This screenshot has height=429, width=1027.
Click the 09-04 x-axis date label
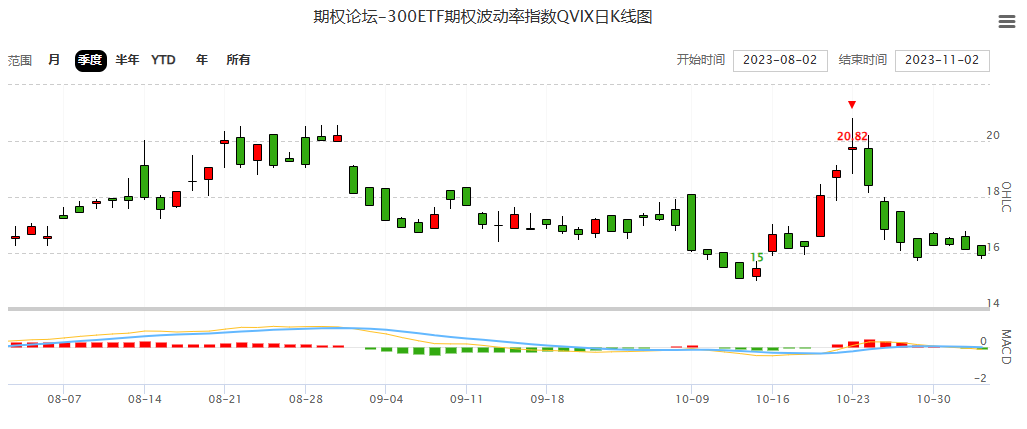[386, 399]
